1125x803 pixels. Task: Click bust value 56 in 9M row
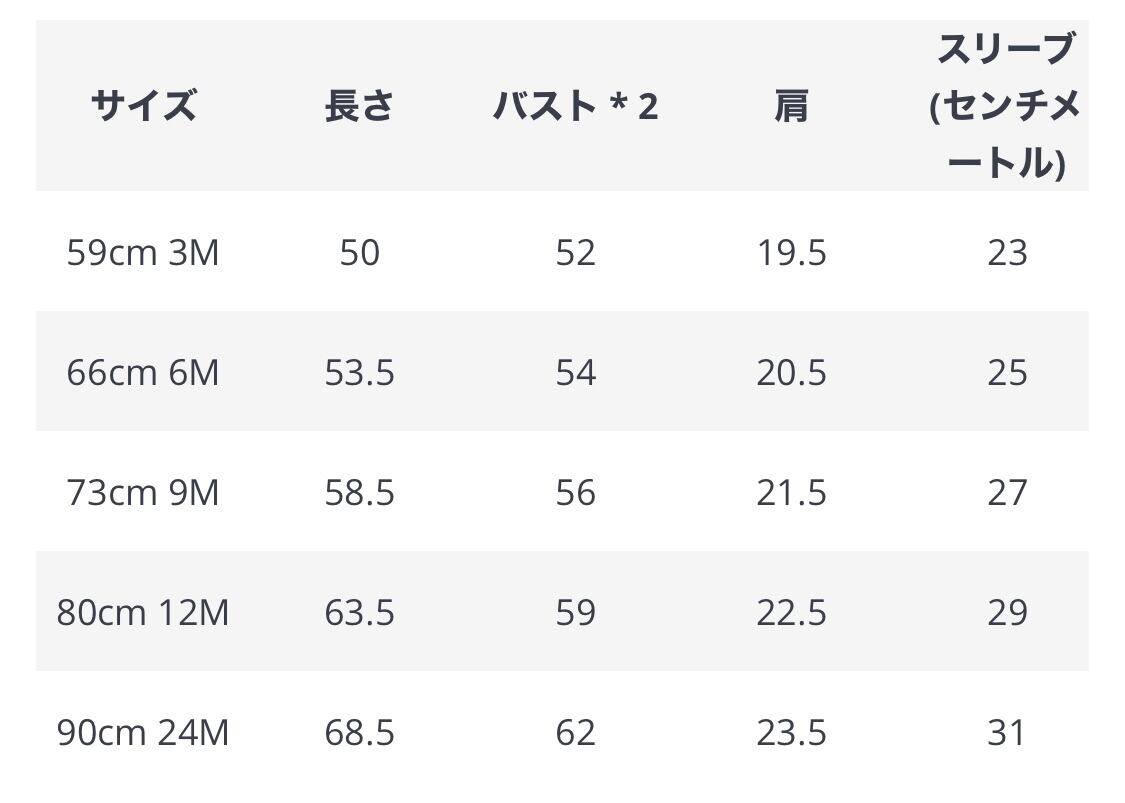pos(575,493)
